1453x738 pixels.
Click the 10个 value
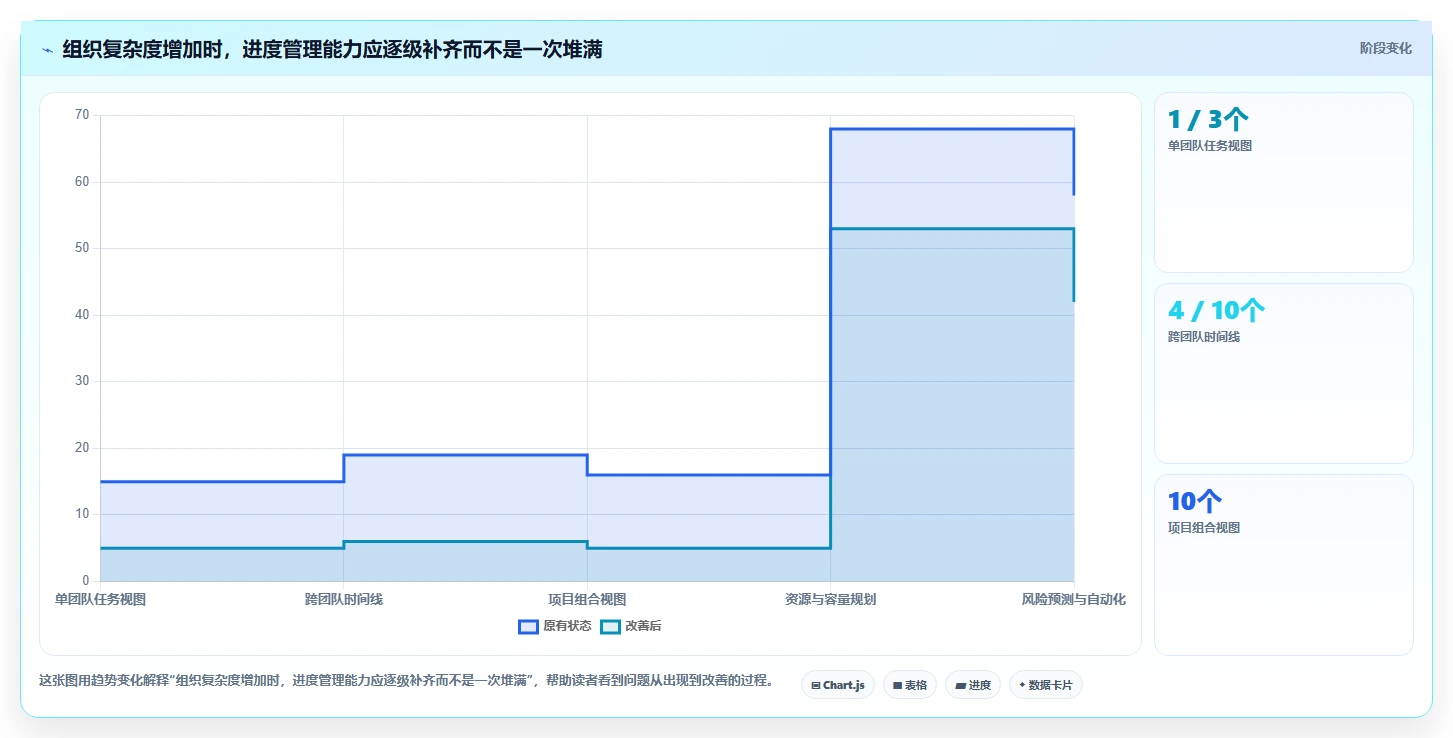pyautogui.click(x=1195, y=501)
